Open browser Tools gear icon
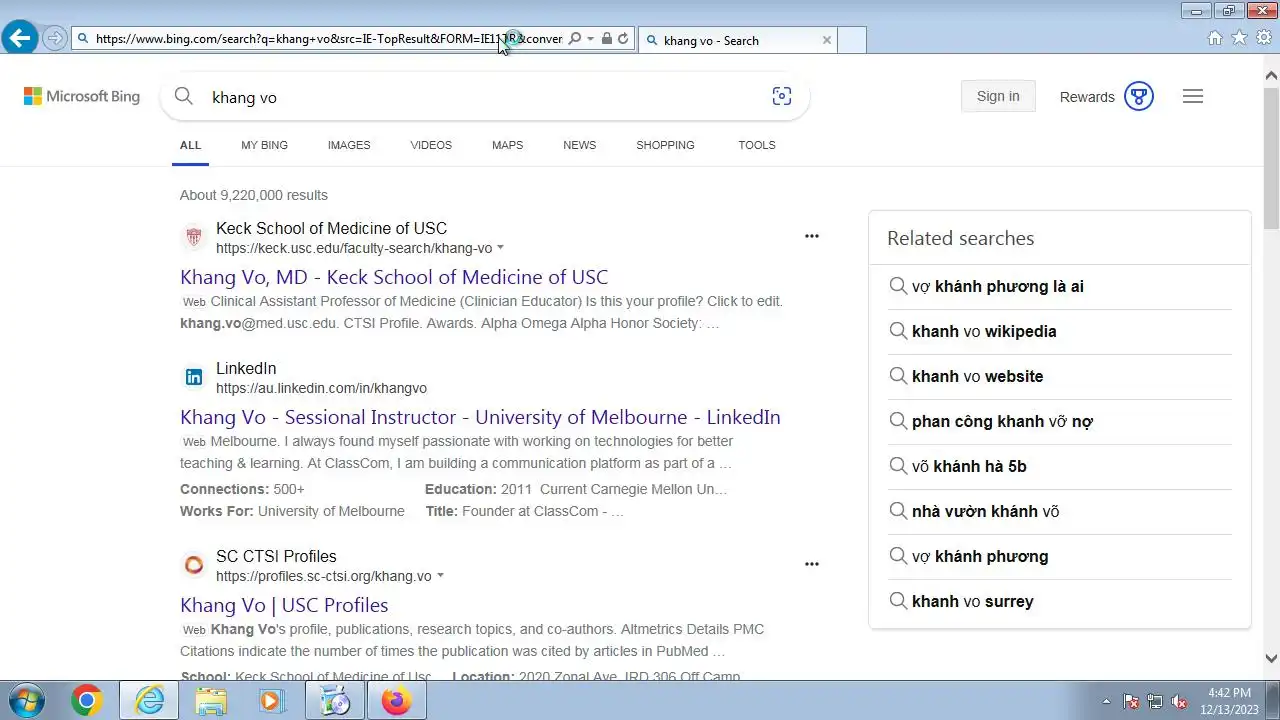This screenshot has height=720, width=1280. pos(1264,38)
